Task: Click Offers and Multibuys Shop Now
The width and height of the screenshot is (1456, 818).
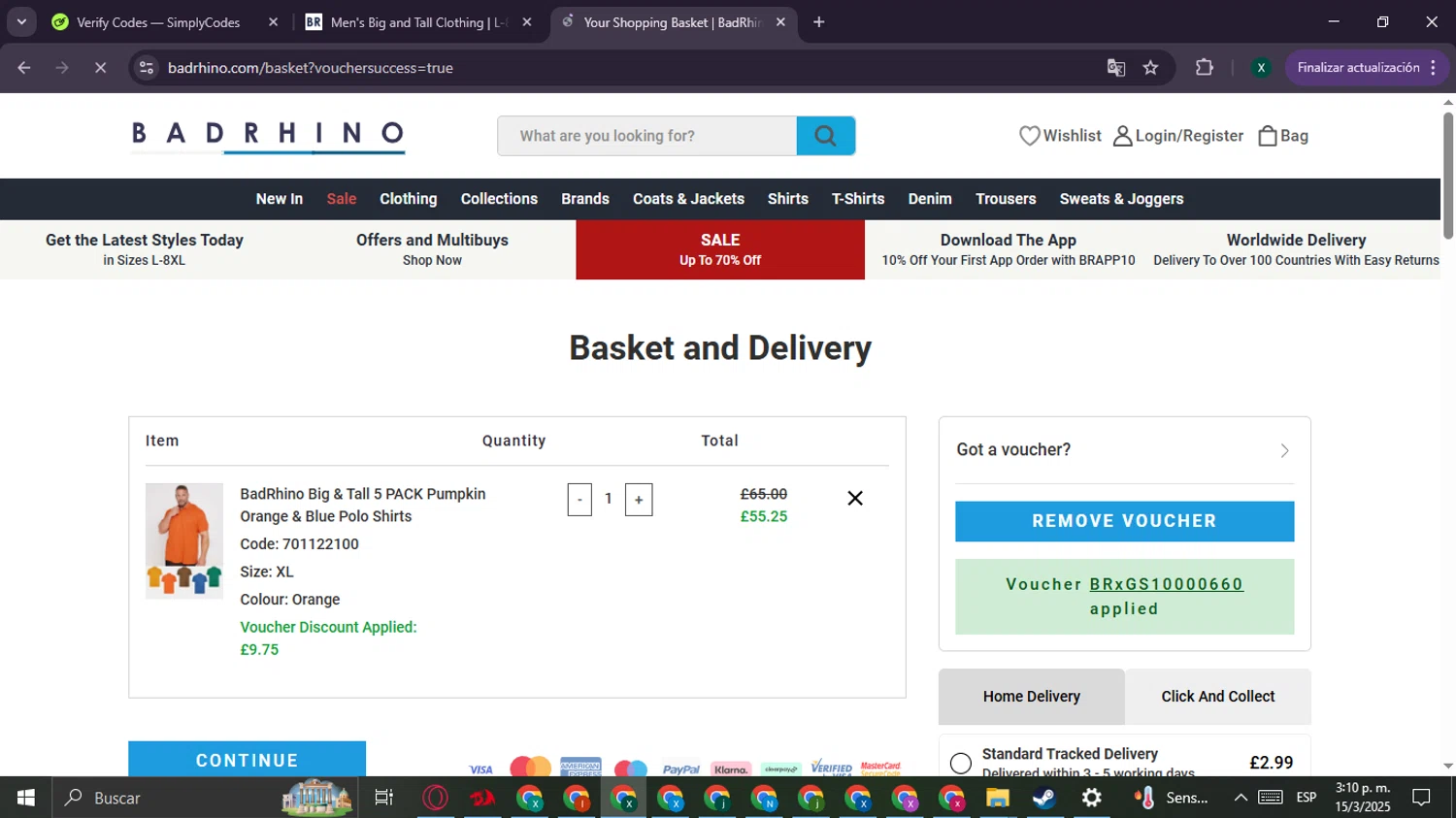Action: [432, 249]
